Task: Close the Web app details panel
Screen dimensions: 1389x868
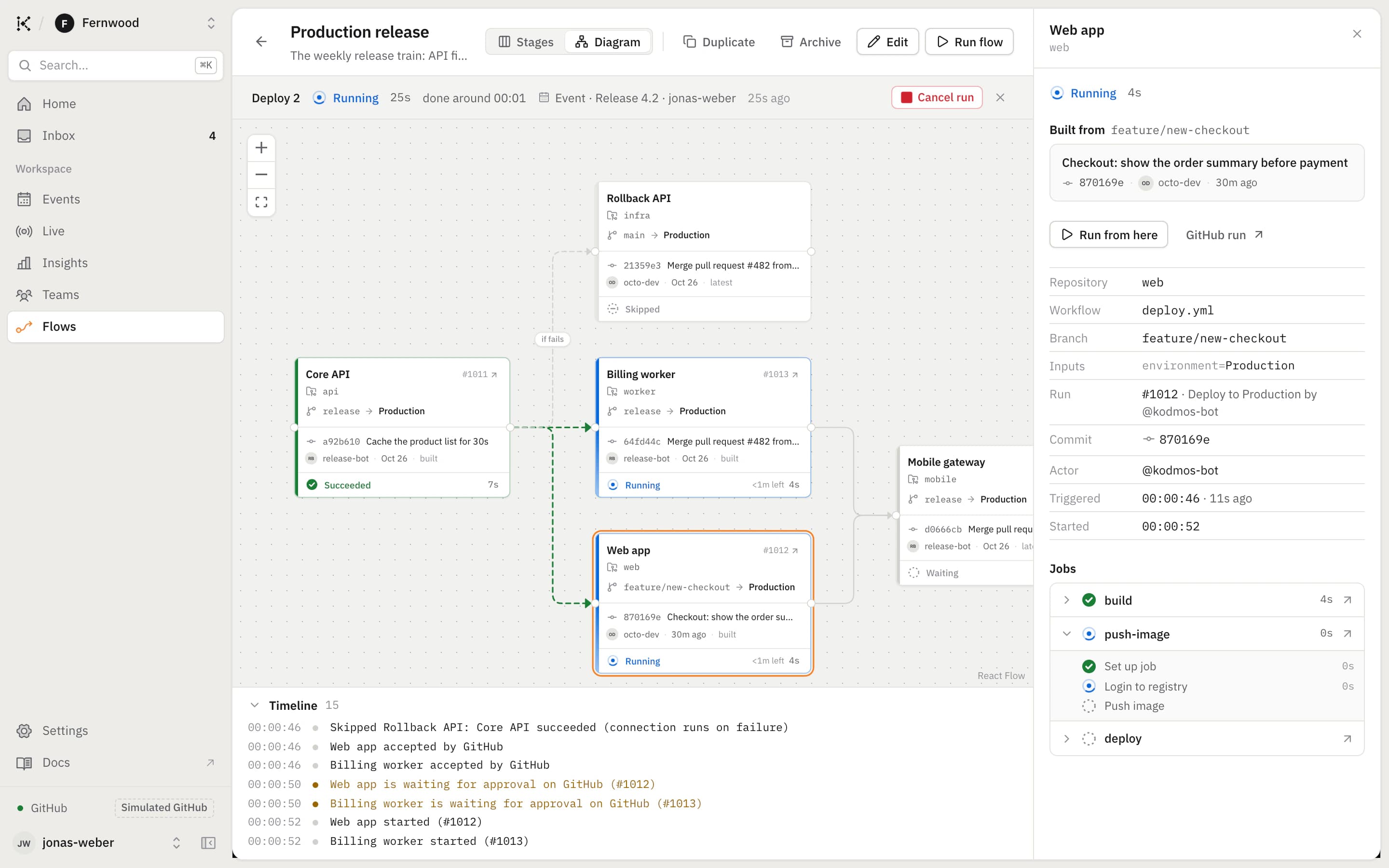Action: pyautogui.click(x=1357, y=34)
